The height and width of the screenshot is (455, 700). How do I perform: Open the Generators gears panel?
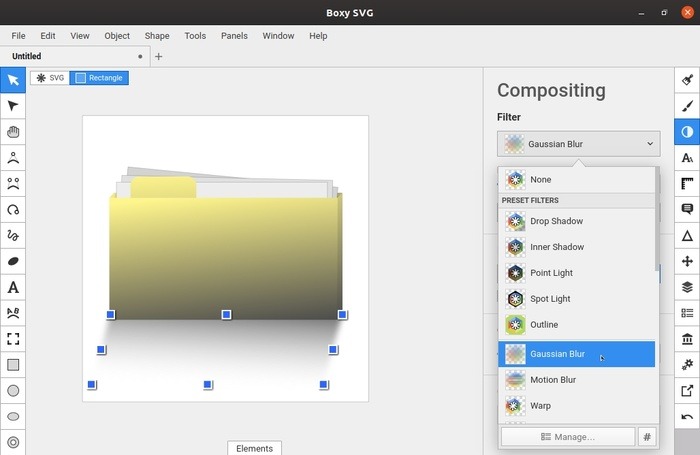687,365
